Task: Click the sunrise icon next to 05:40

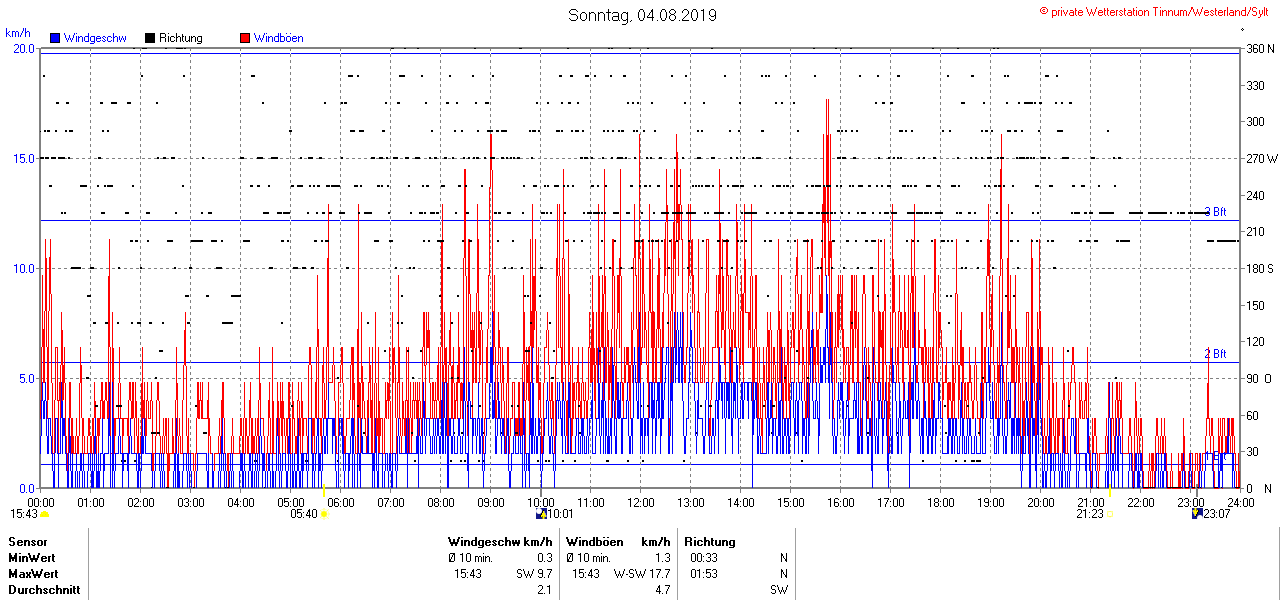Action: (324, 514)
